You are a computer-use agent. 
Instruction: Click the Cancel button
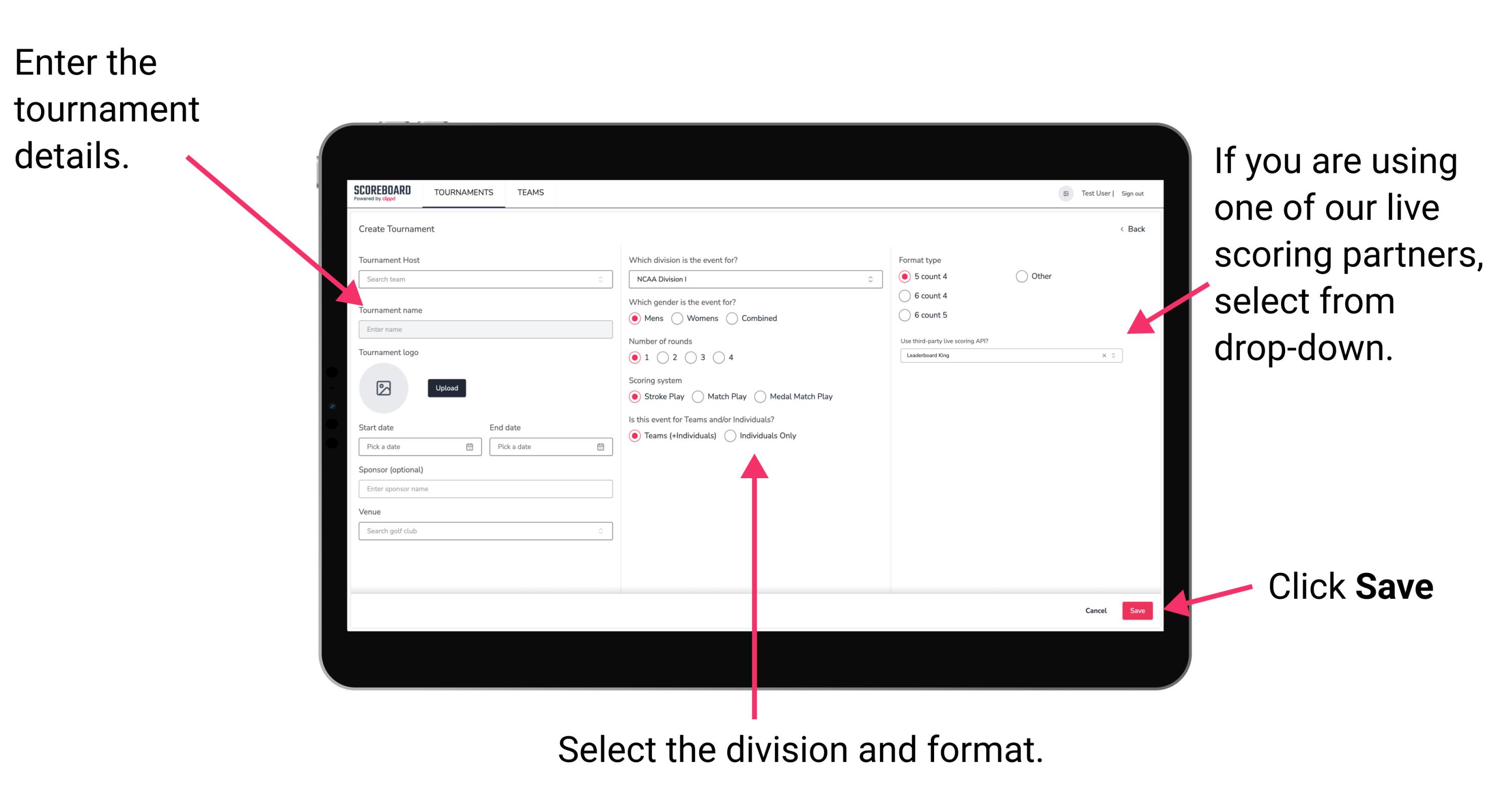(x=1093, y=611)
